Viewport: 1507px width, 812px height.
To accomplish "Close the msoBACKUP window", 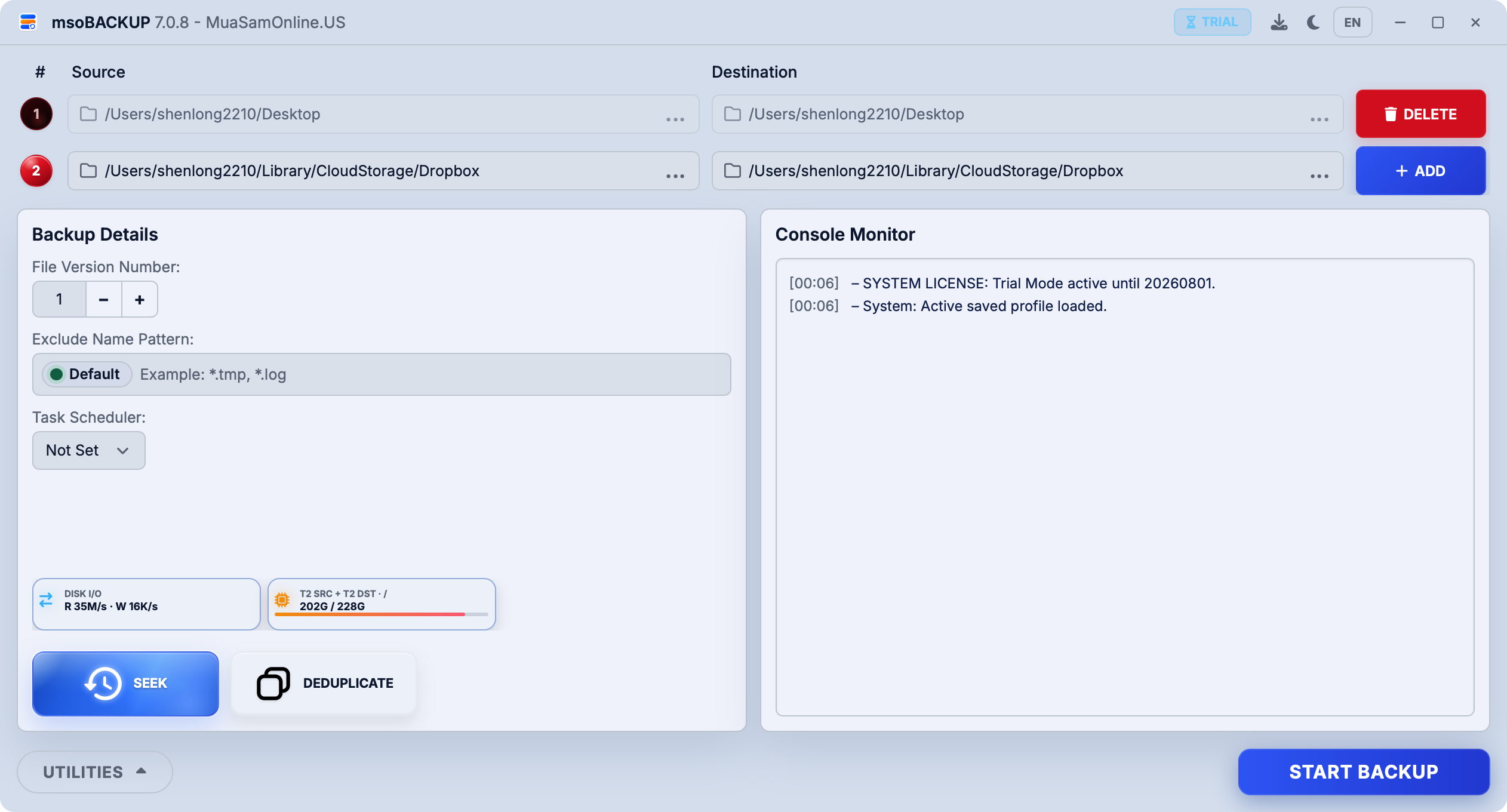I will pyautogui.click(x=1475, y=22).
